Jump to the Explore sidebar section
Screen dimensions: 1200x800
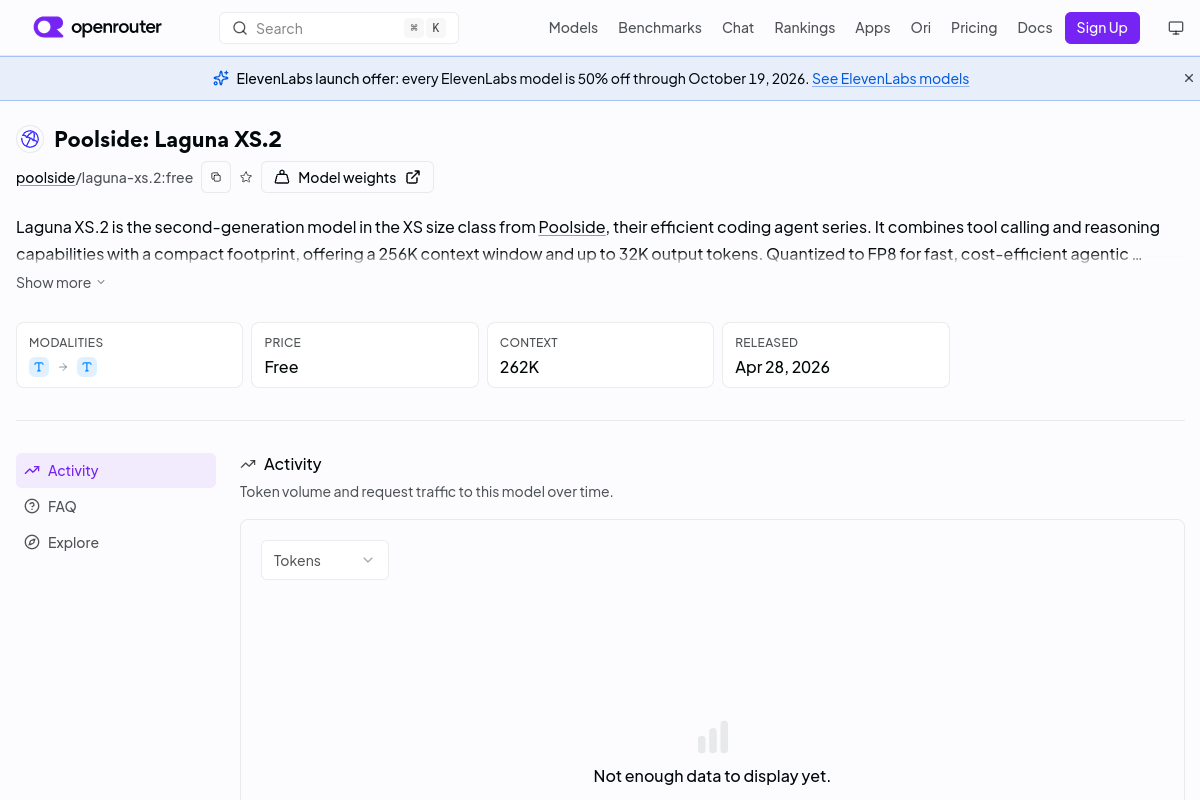(116, 543)
